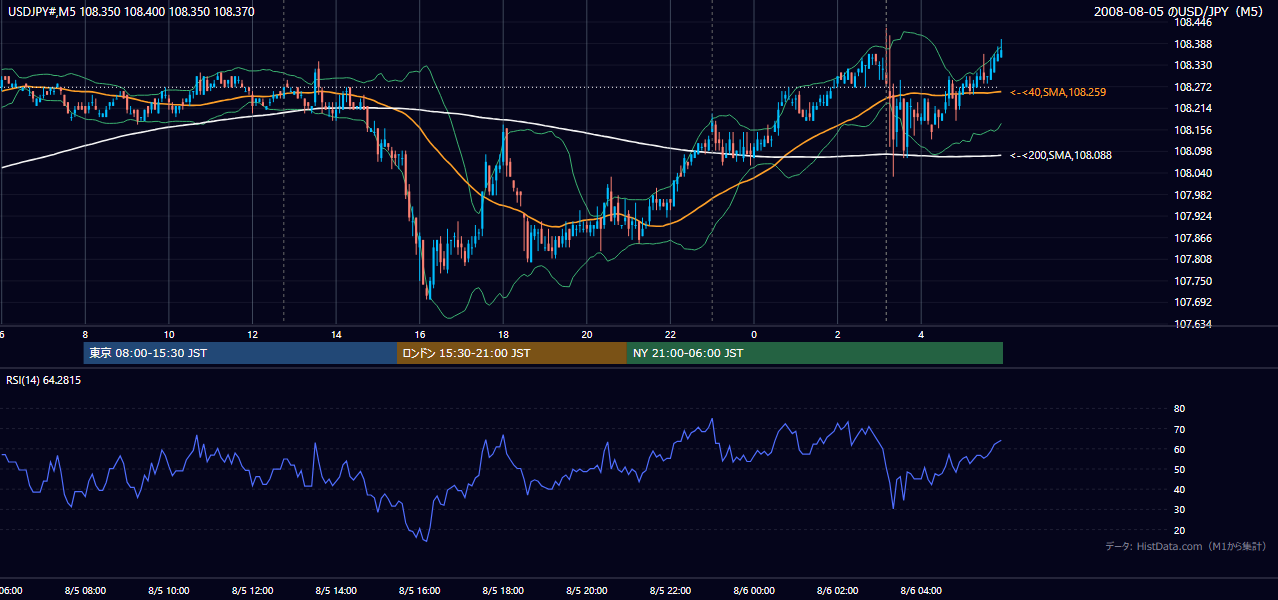Click the 8/5 12:00 time axis label
This screenshot has height=600, width=1278.
pyautogui.click(x=252, y=590)
